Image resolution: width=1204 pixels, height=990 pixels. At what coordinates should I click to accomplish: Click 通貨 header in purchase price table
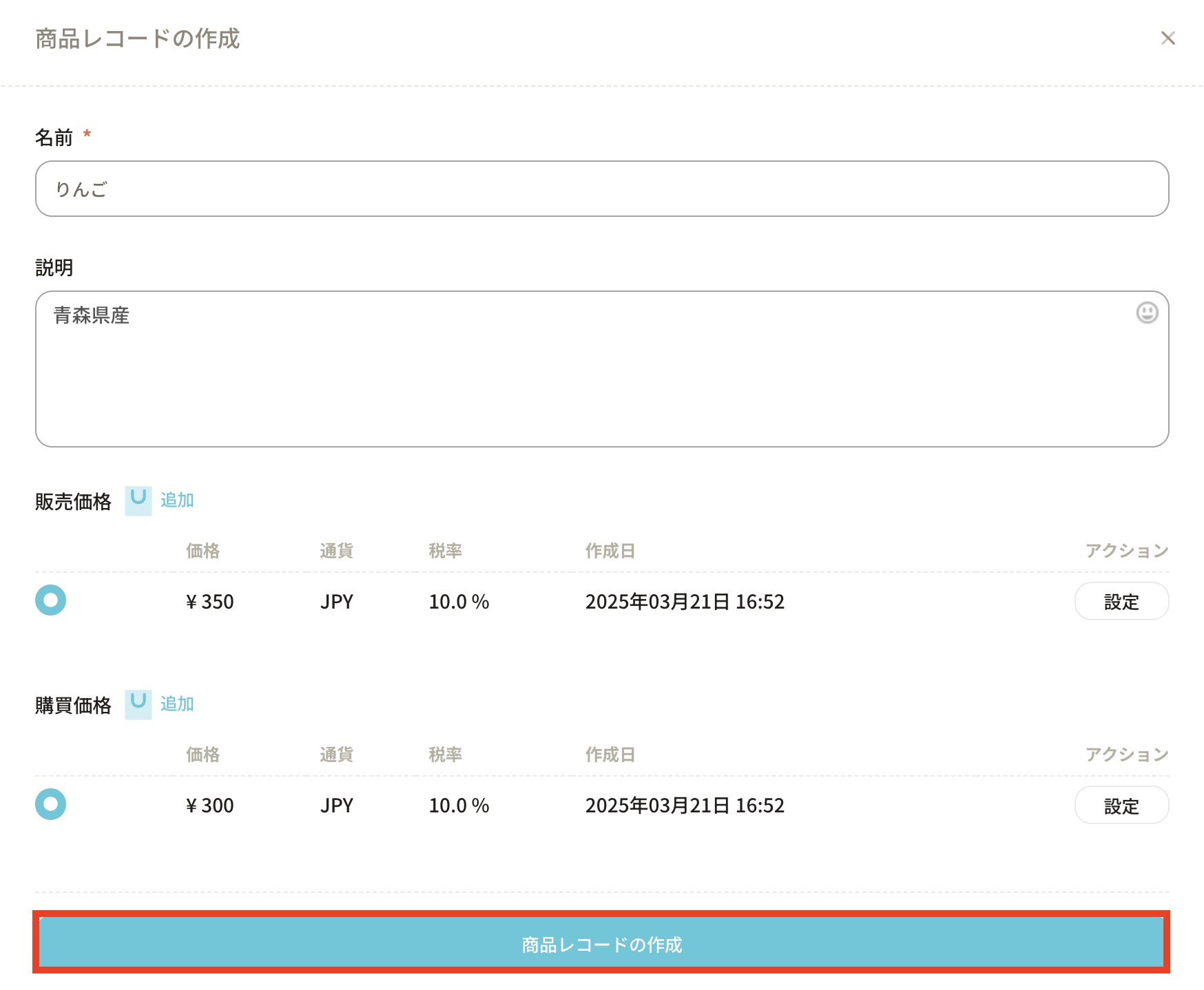336,755
